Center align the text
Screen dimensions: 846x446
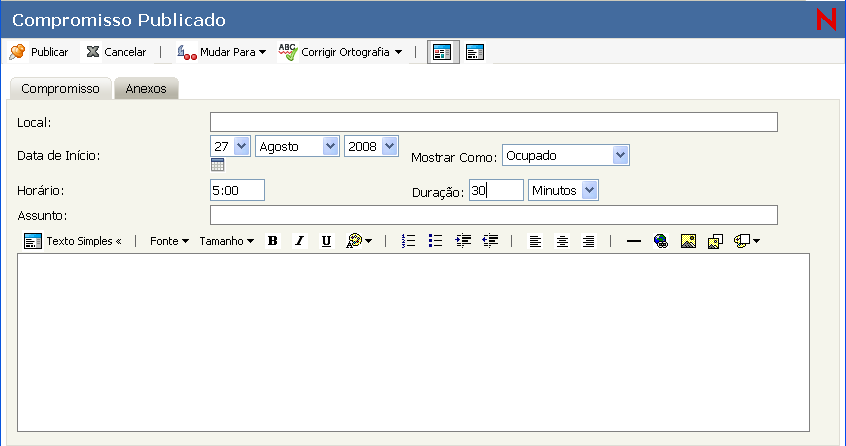coord(562,241)
